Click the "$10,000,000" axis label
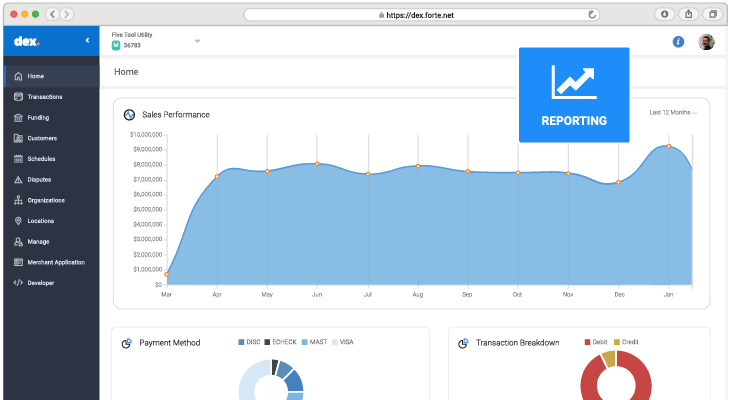Image resolution: width=731 pixels, height=400 pixels. 146,135
